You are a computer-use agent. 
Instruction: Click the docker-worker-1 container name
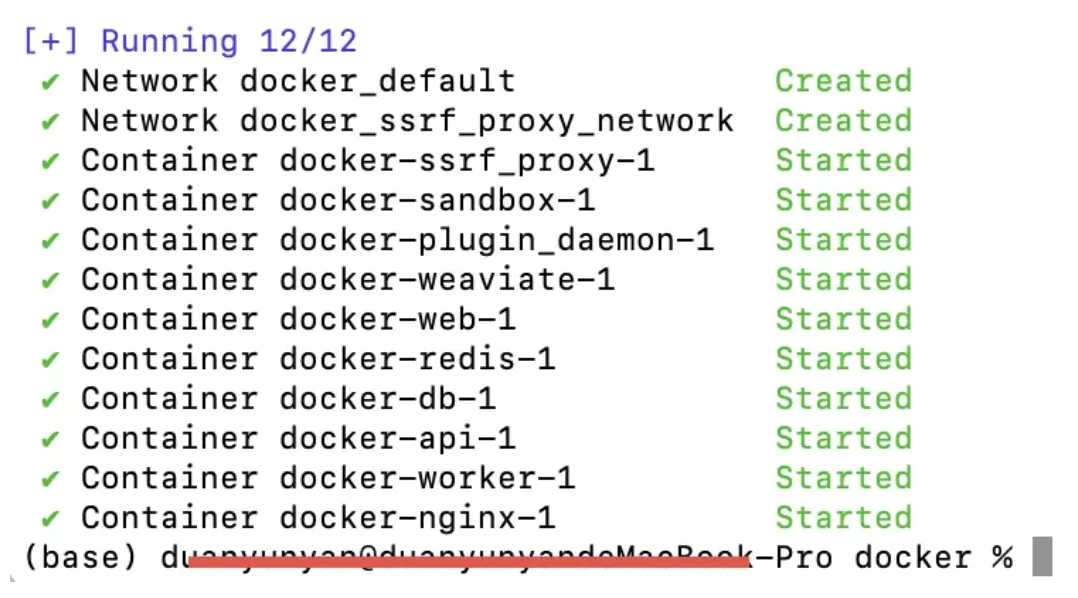tap(427, 479)
